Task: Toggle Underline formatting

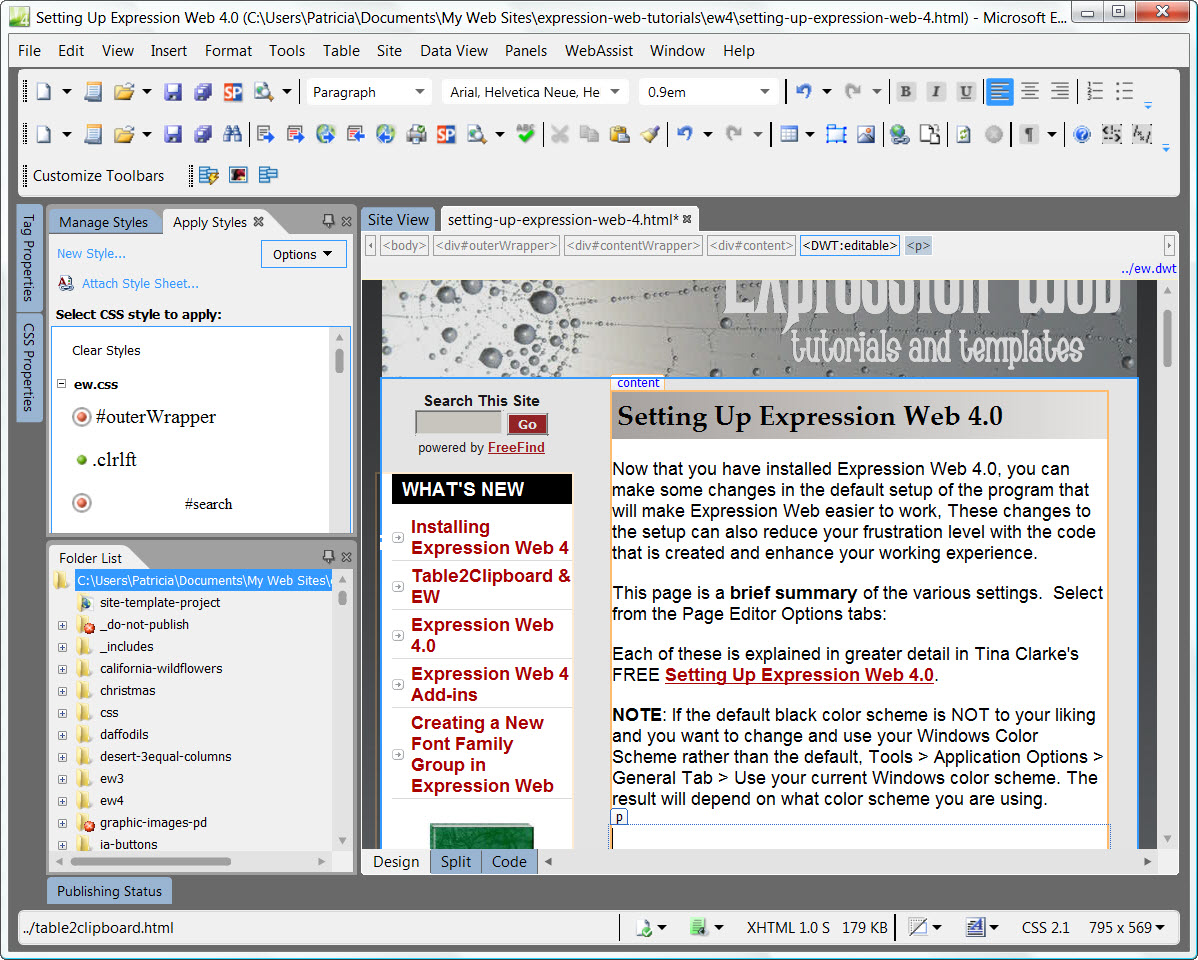Action: click(966, 92)
